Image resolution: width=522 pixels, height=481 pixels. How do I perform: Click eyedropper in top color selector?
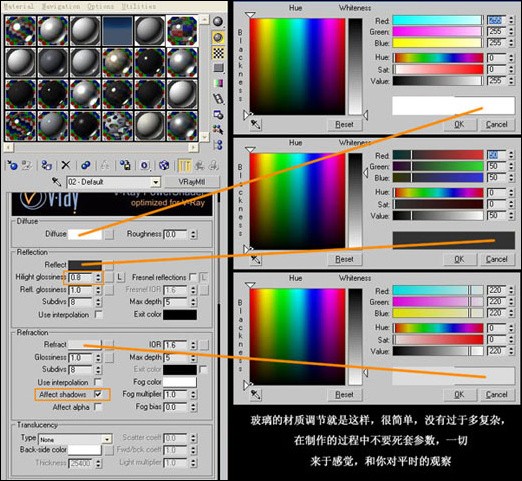click(x=256, y=124)
